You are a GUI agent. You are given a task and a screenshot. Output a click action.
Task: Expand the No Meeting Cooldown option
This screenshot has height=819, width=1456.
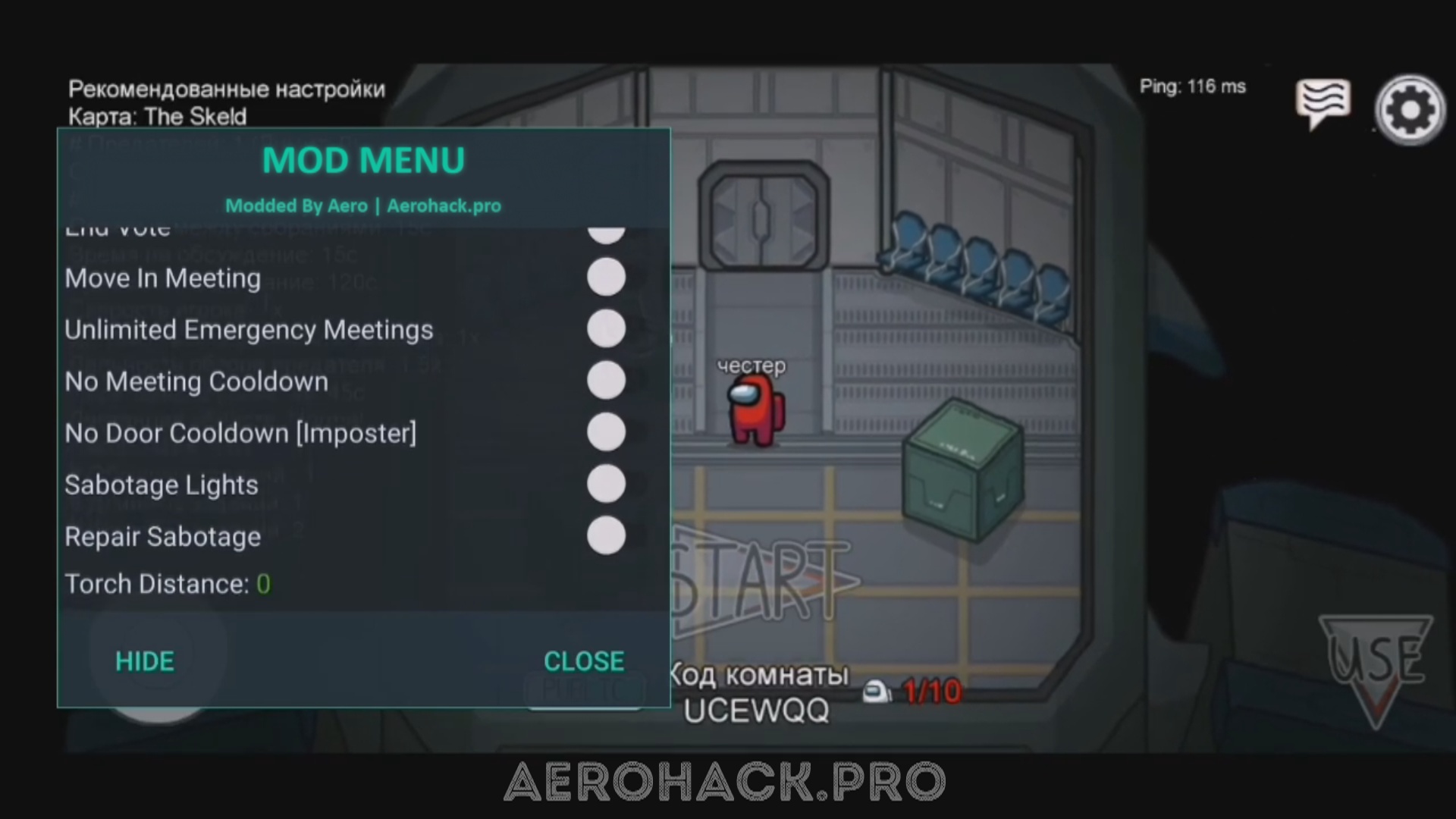point(605,380)
